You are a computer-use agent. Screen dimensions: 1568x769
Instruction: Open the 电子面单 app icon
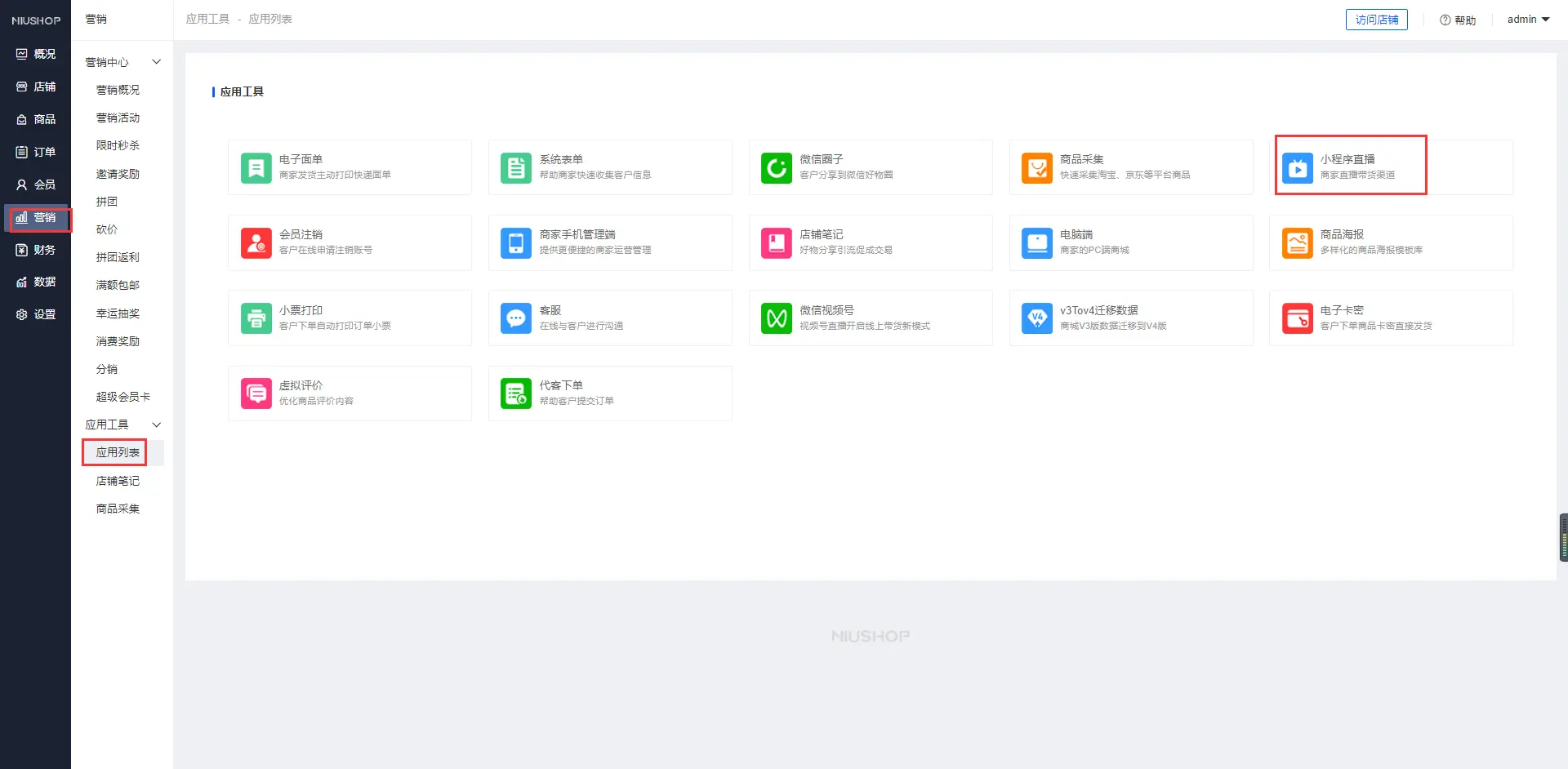tap(256, 168)
